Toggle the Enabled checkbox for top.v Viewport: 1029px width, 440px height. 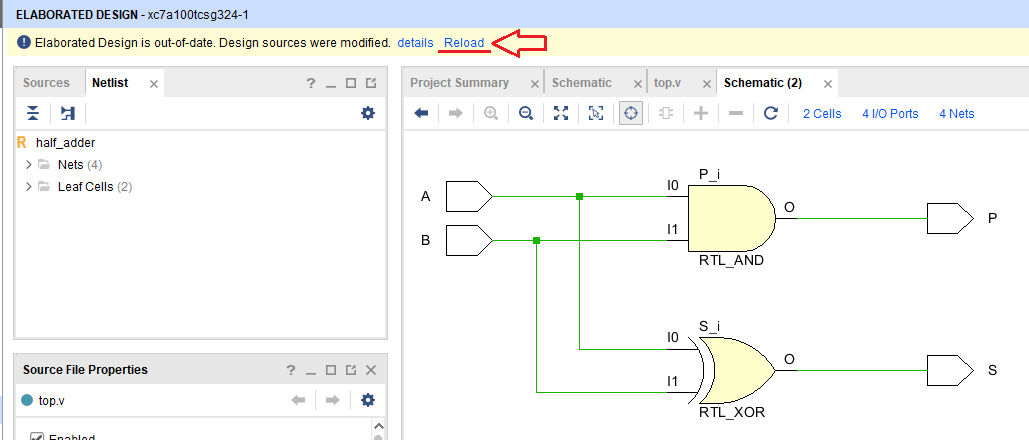click(37, 437)
